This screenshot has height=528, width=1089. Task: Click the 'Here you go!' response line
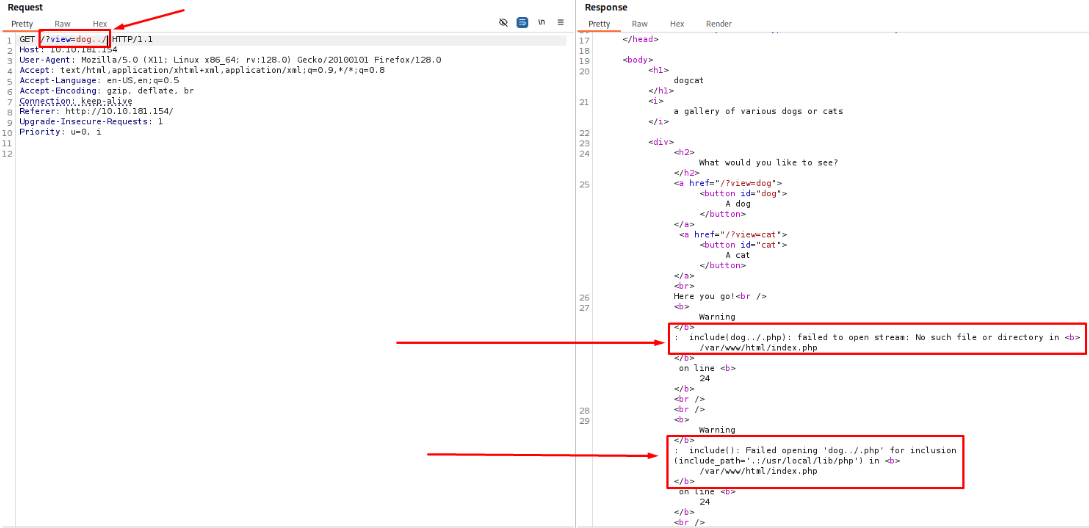point(720,297)
